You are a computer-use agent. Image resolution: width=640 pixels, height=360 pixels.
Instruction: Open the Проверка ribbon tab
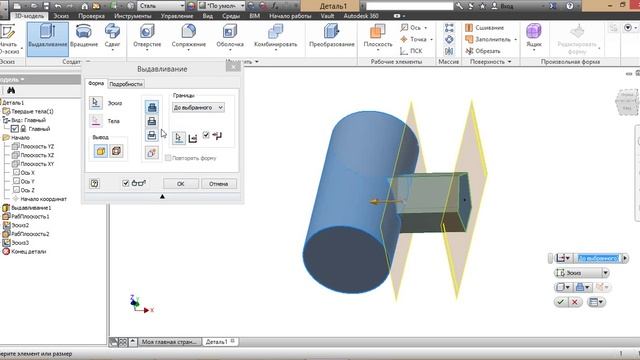click(91, 16)
